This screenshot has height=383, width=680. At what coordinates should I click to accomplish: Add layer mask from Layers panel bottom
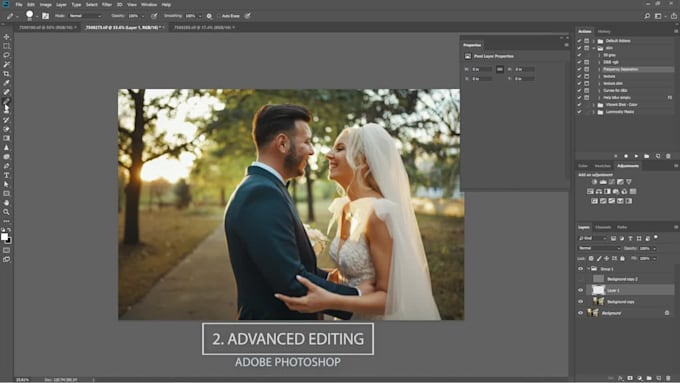(x=630, y=378)
